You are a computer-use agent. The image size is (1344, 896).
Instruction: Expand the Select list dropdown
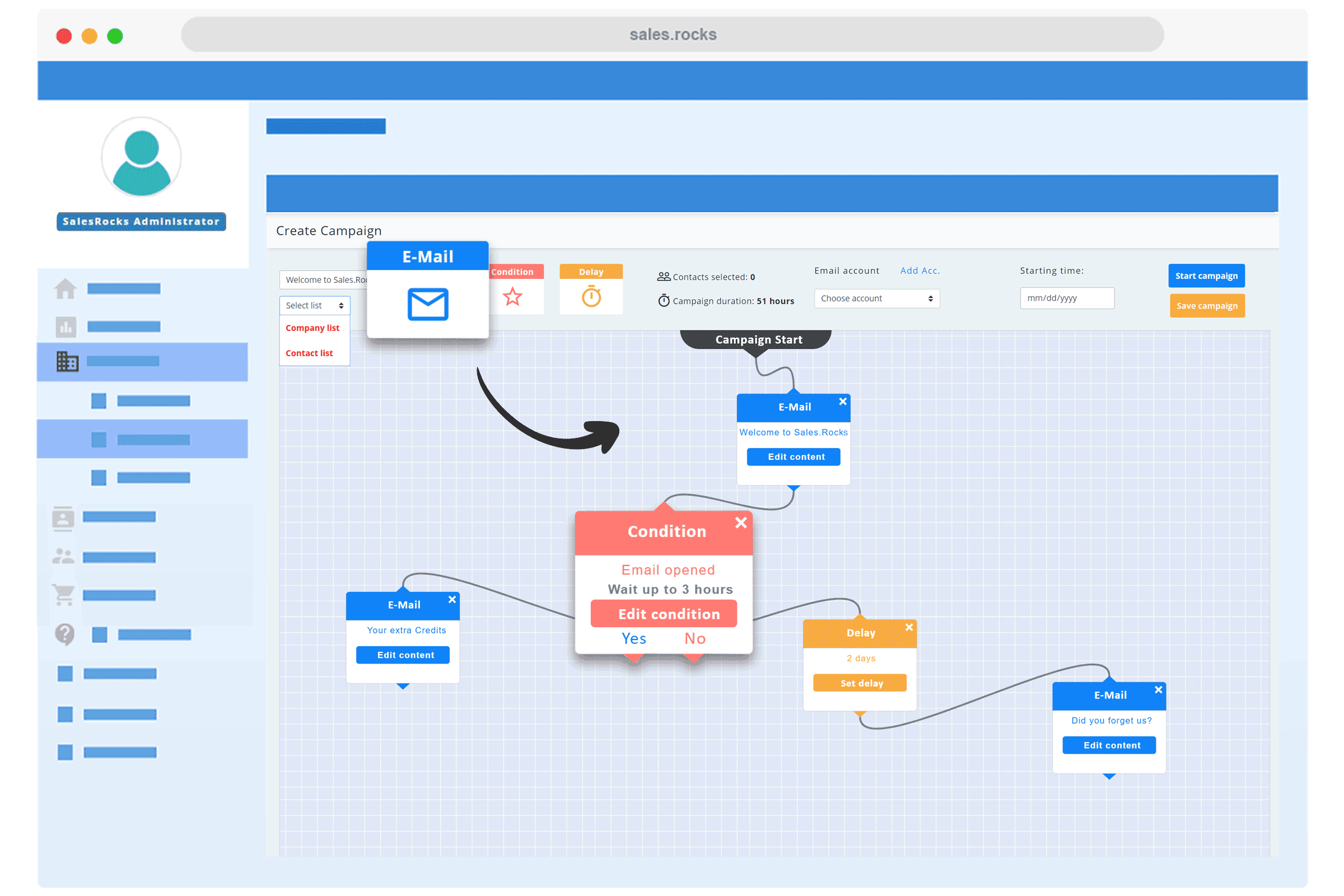[314, 306]
